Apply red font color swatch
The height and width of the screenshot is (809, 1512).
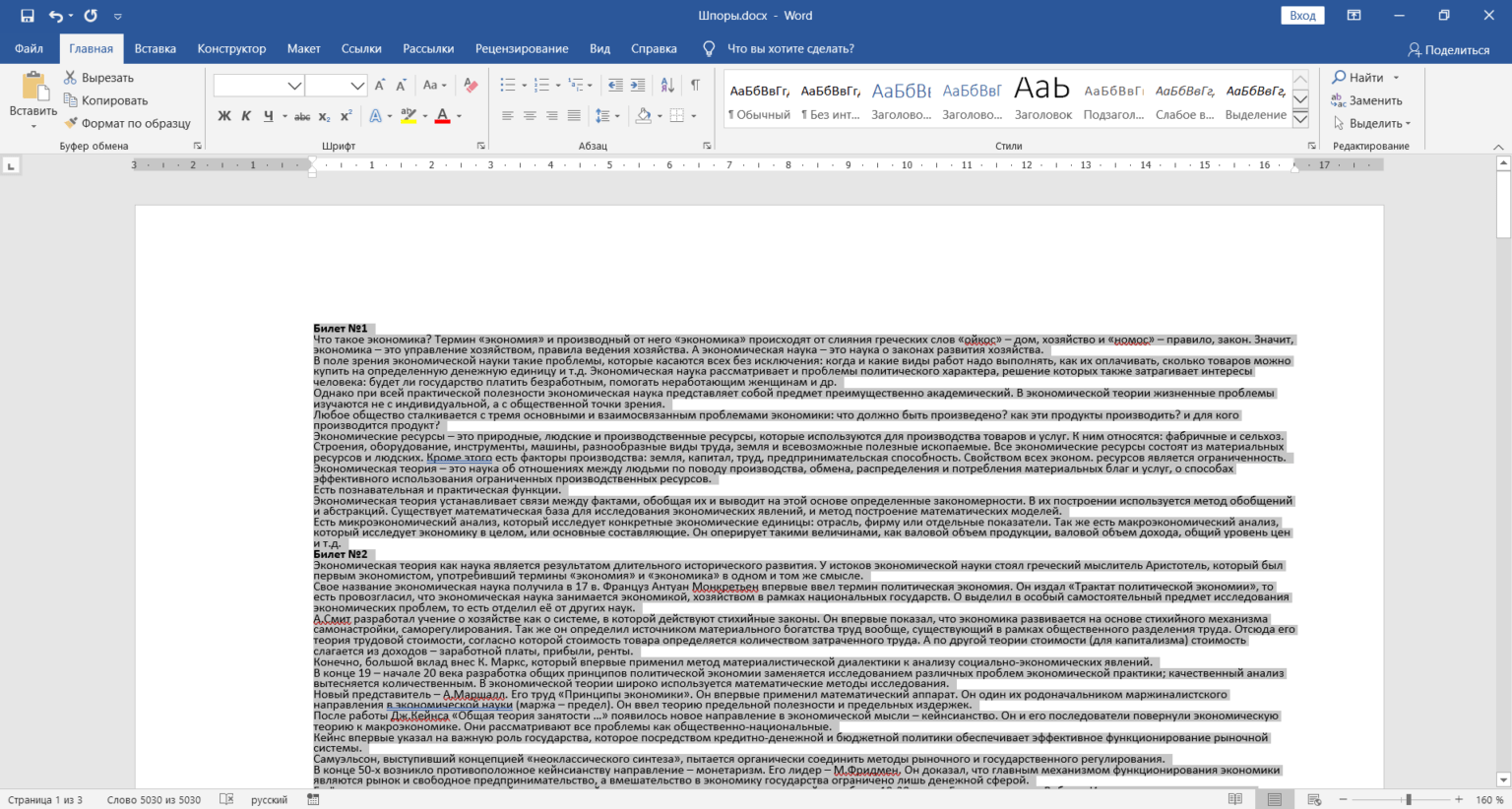[x=443, y=116]
